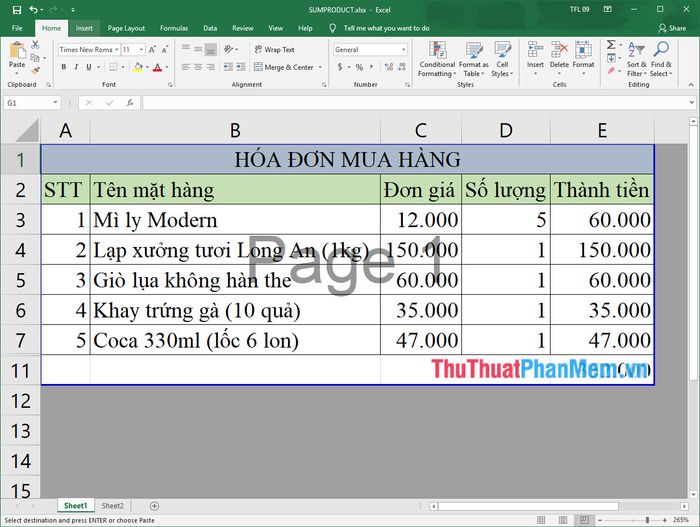Toggle Italic formatting

pos(76,67)
